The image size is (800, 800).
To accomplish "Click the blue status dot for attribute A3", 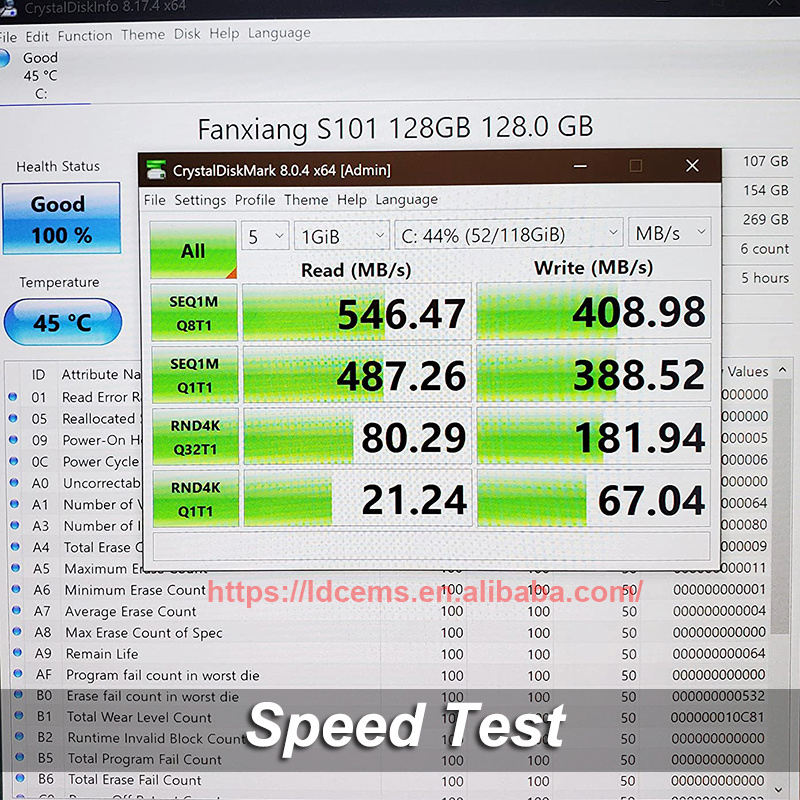I will pos(15,525).
